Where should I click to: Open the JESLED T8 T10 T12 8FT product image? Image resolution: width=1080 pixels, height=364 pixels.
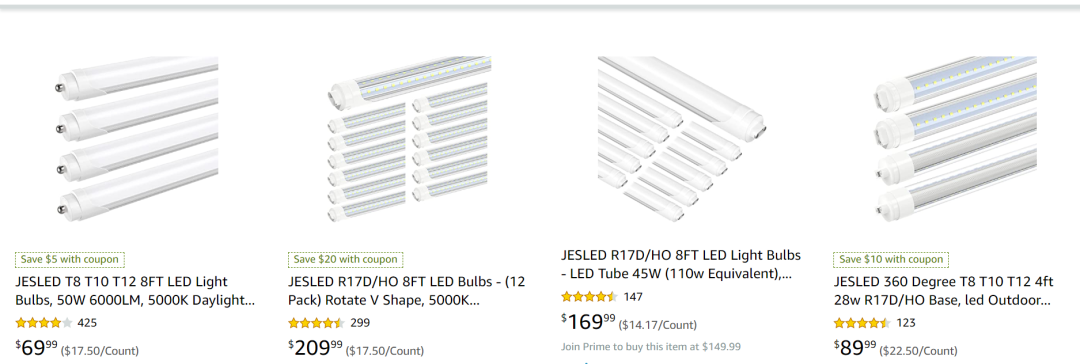coord(136,140)
